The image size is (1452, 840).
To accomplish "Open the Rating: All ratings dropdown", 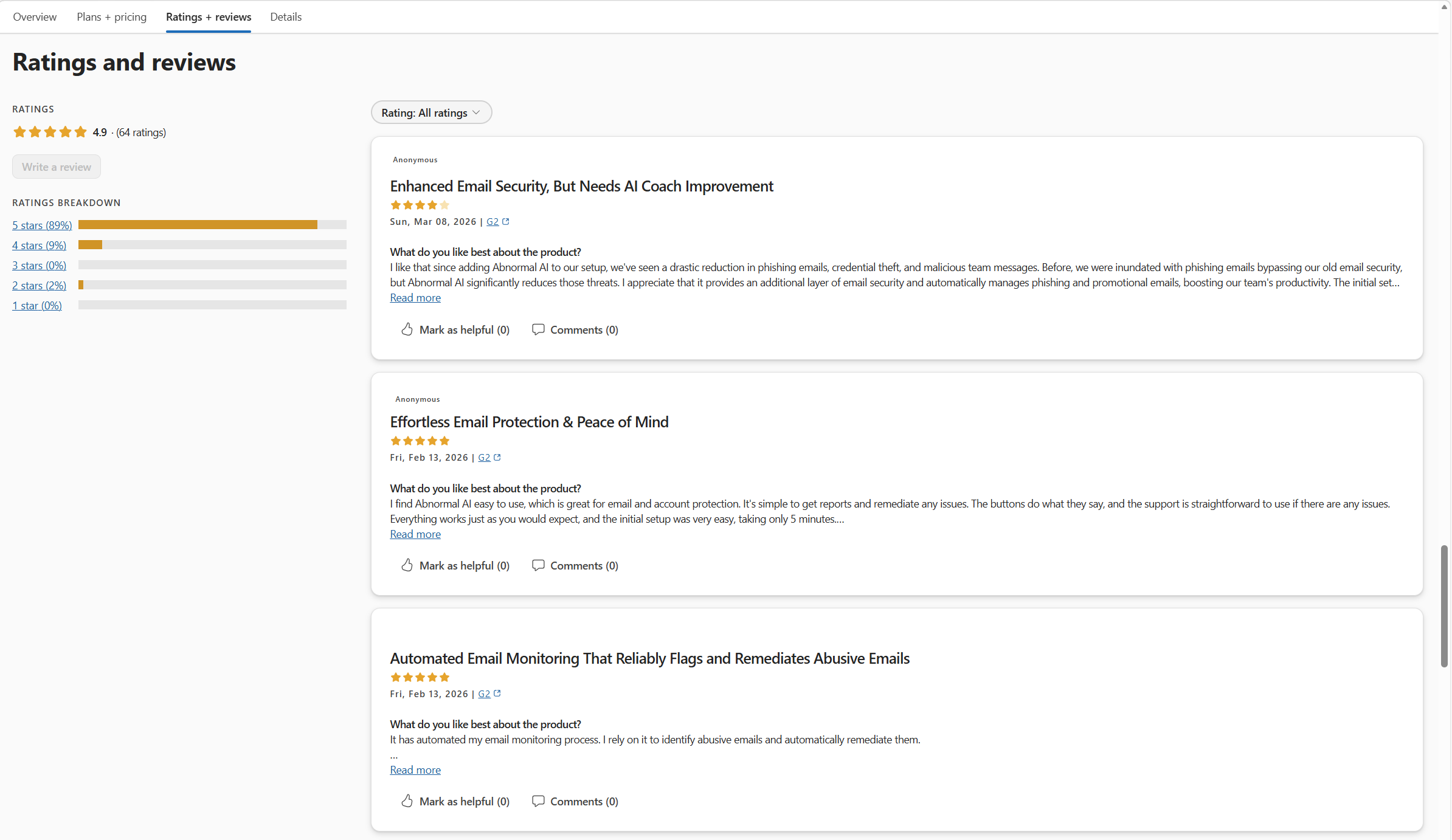I will (x=431, y=112).
